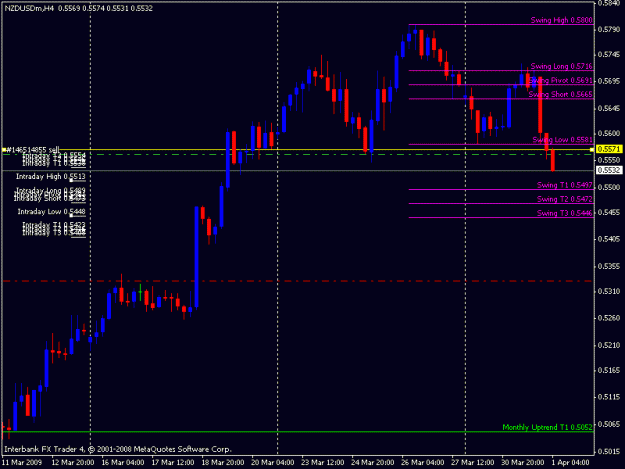Select the Swing High 0.5800 label
Image resolution: width=625 pixels, height=469 pixels.
pos(561,20)
